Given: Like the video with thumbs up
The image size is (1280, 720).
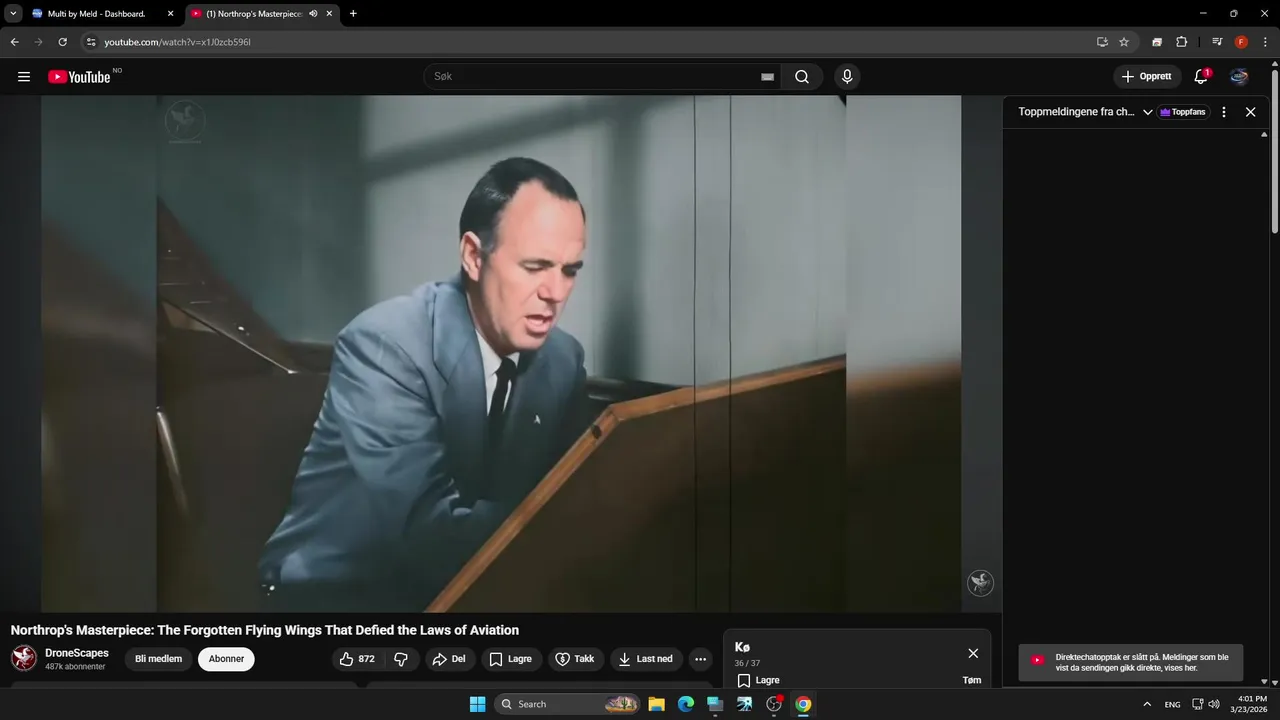Looking at the screenshot, I should (356, 659).
